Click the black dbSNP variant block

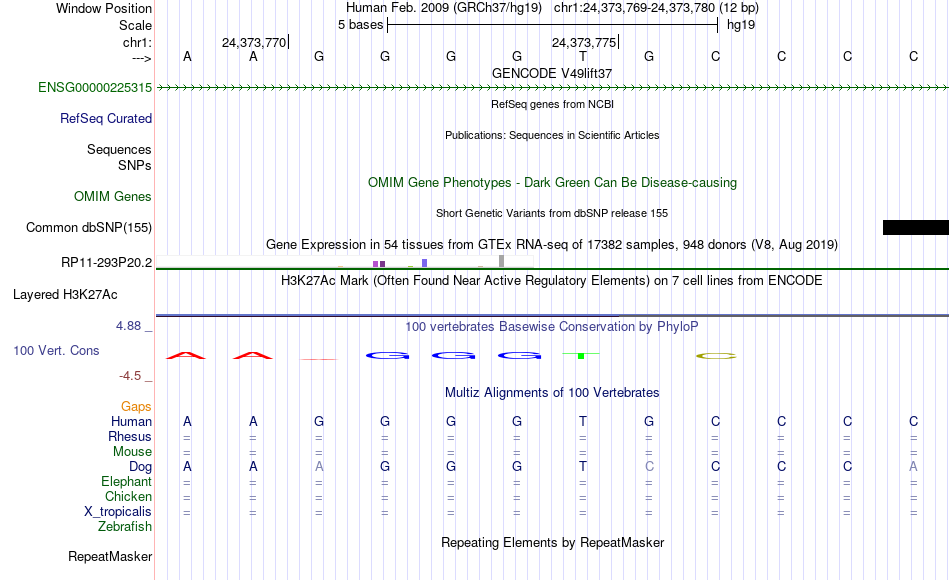click(915, 227)
